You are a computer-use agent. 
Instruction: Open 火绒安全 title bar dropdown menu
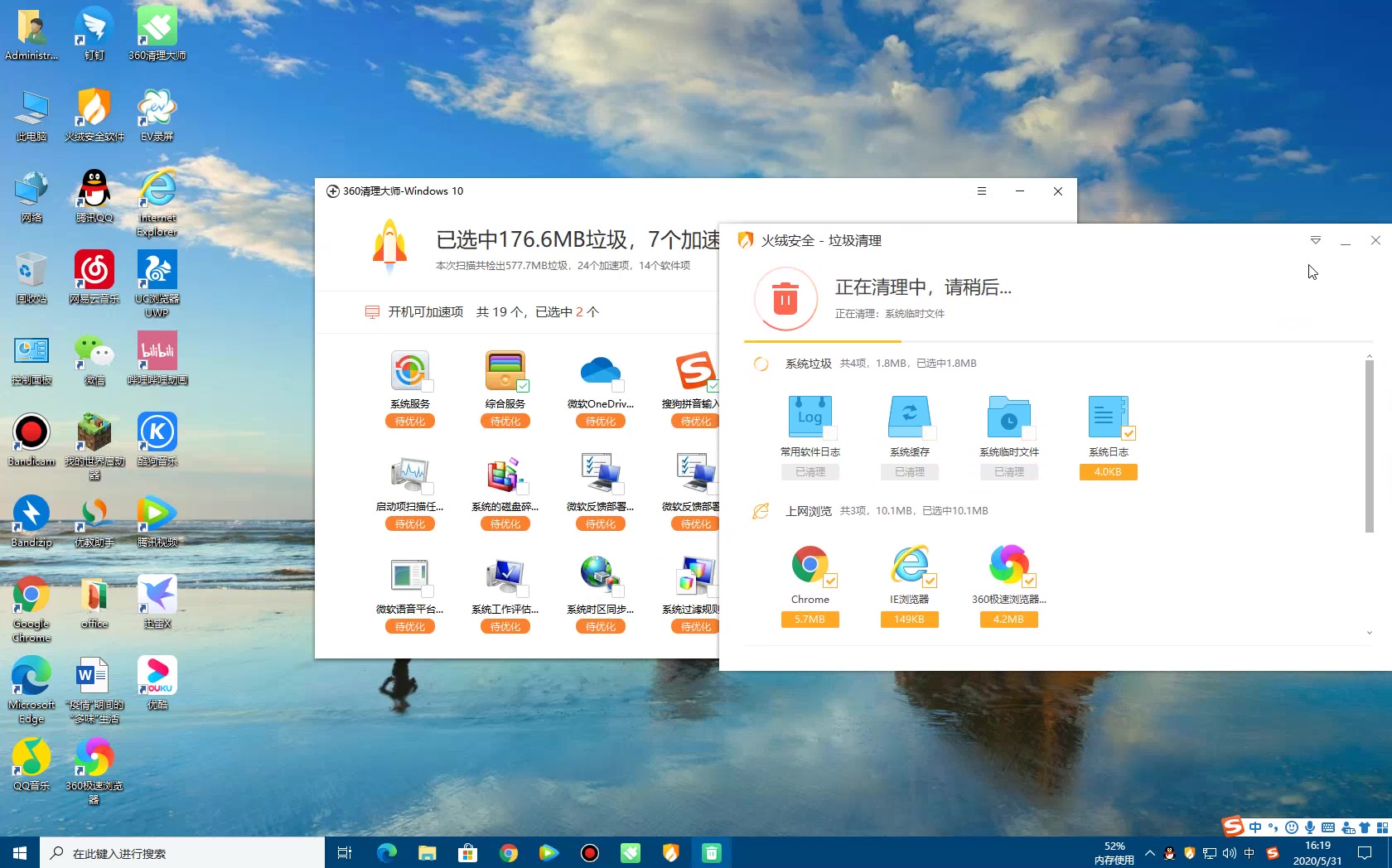(1316, 240)
